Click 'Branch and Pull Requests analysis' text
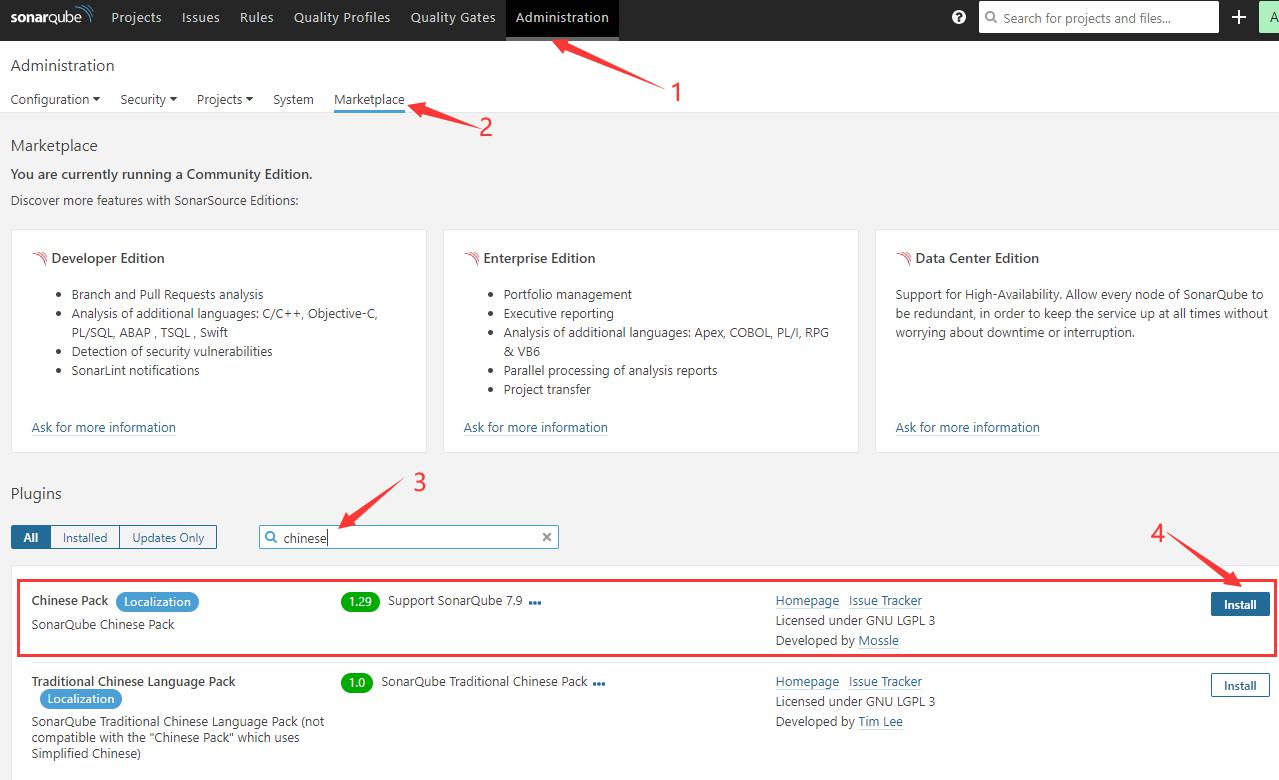The image size is (1279, 780). coord(168,294)
